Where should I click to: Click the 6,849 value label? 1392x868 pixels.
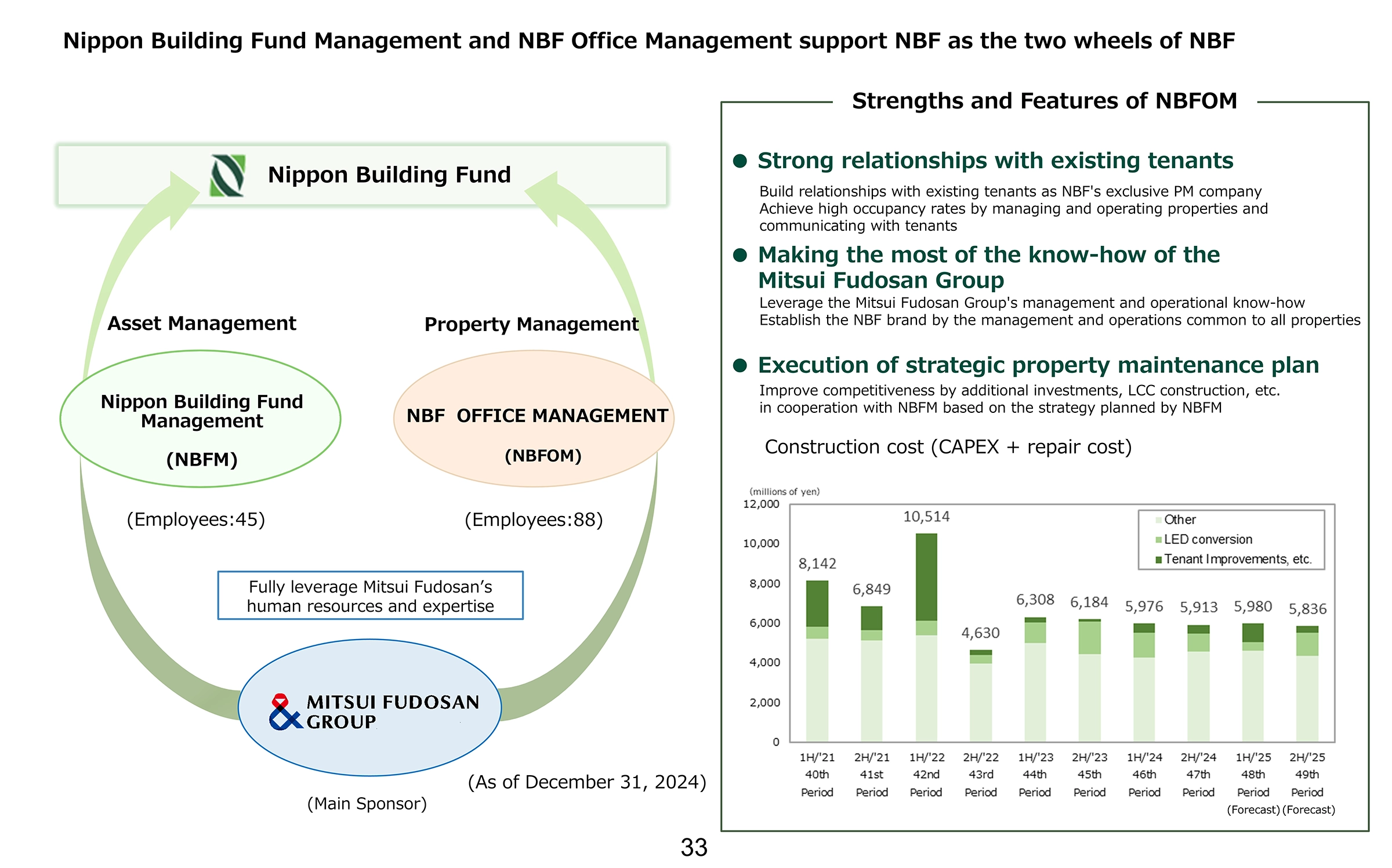point(871,589)
